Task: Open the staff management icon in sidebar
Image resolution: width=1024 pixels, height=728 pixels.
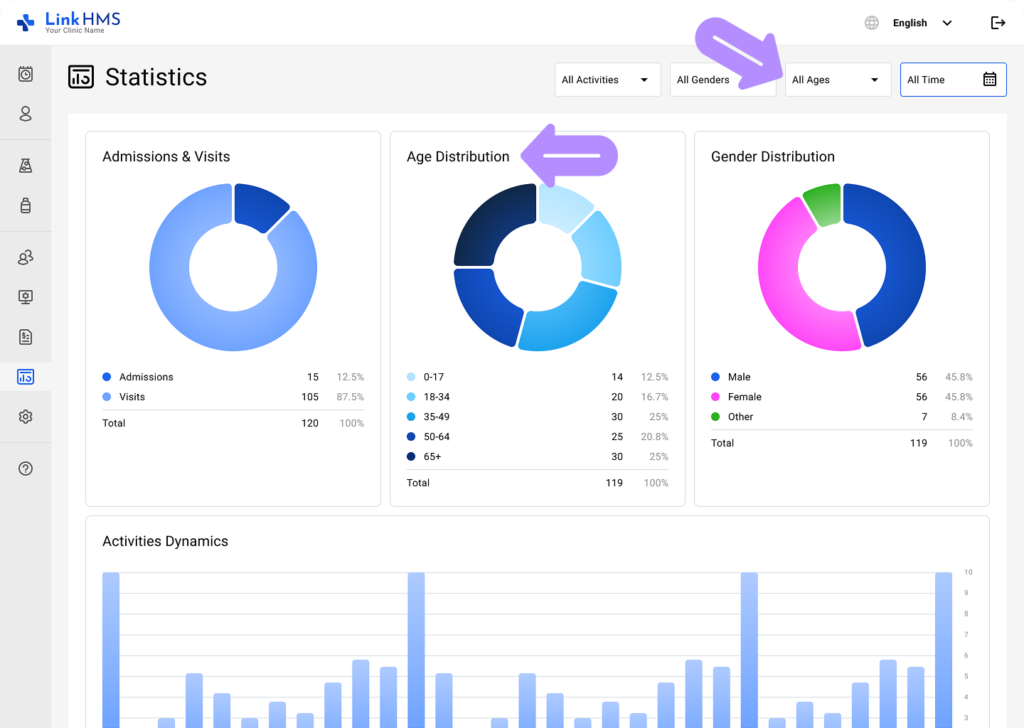Action: coord(24,257)
